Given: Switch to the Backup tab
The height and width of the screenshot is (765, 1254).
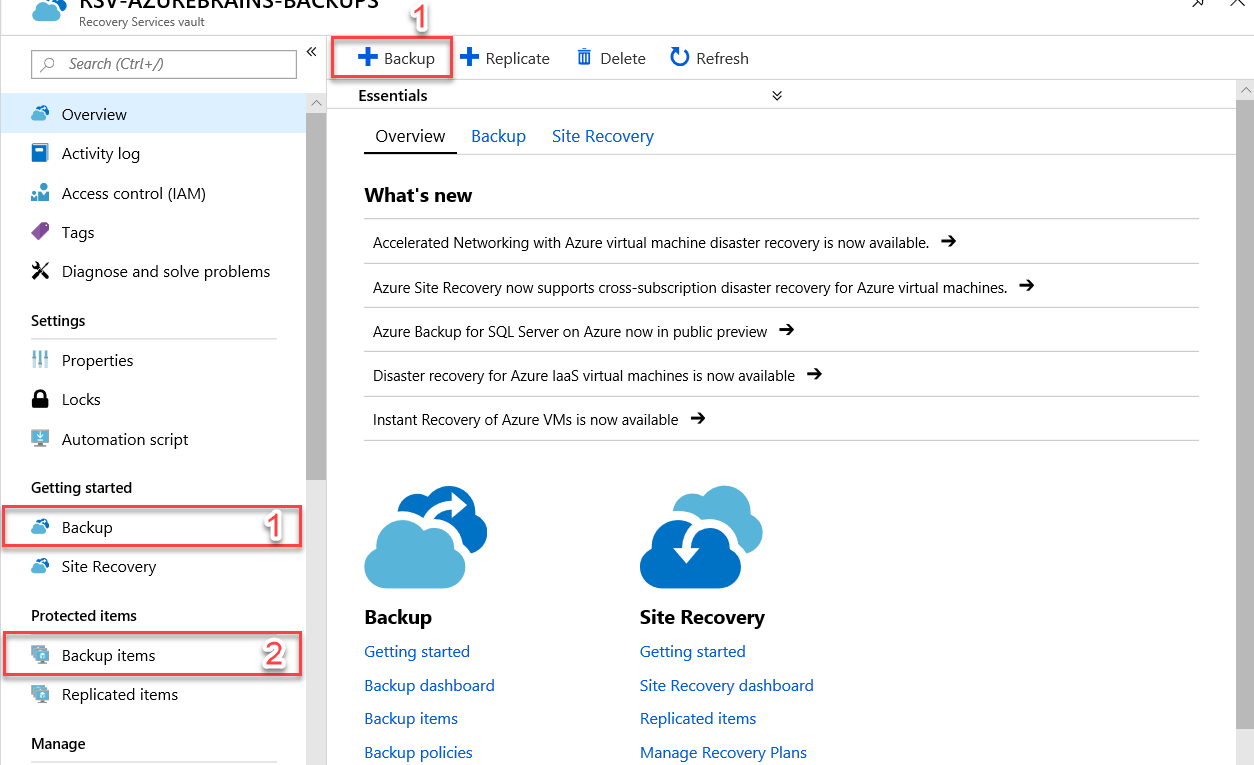Looking at the screenshot, I should [x=498, y=136].
